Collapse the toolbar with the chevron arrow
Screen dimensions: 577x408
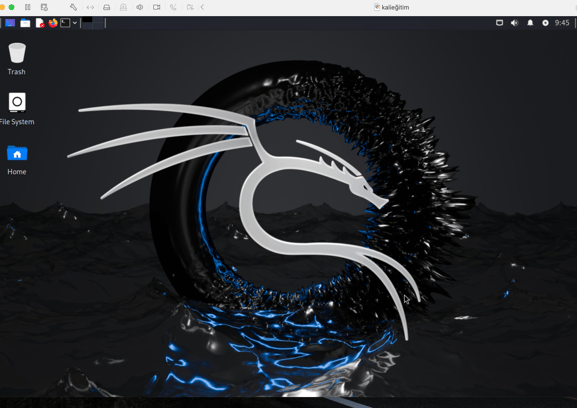tap(202, 7)
